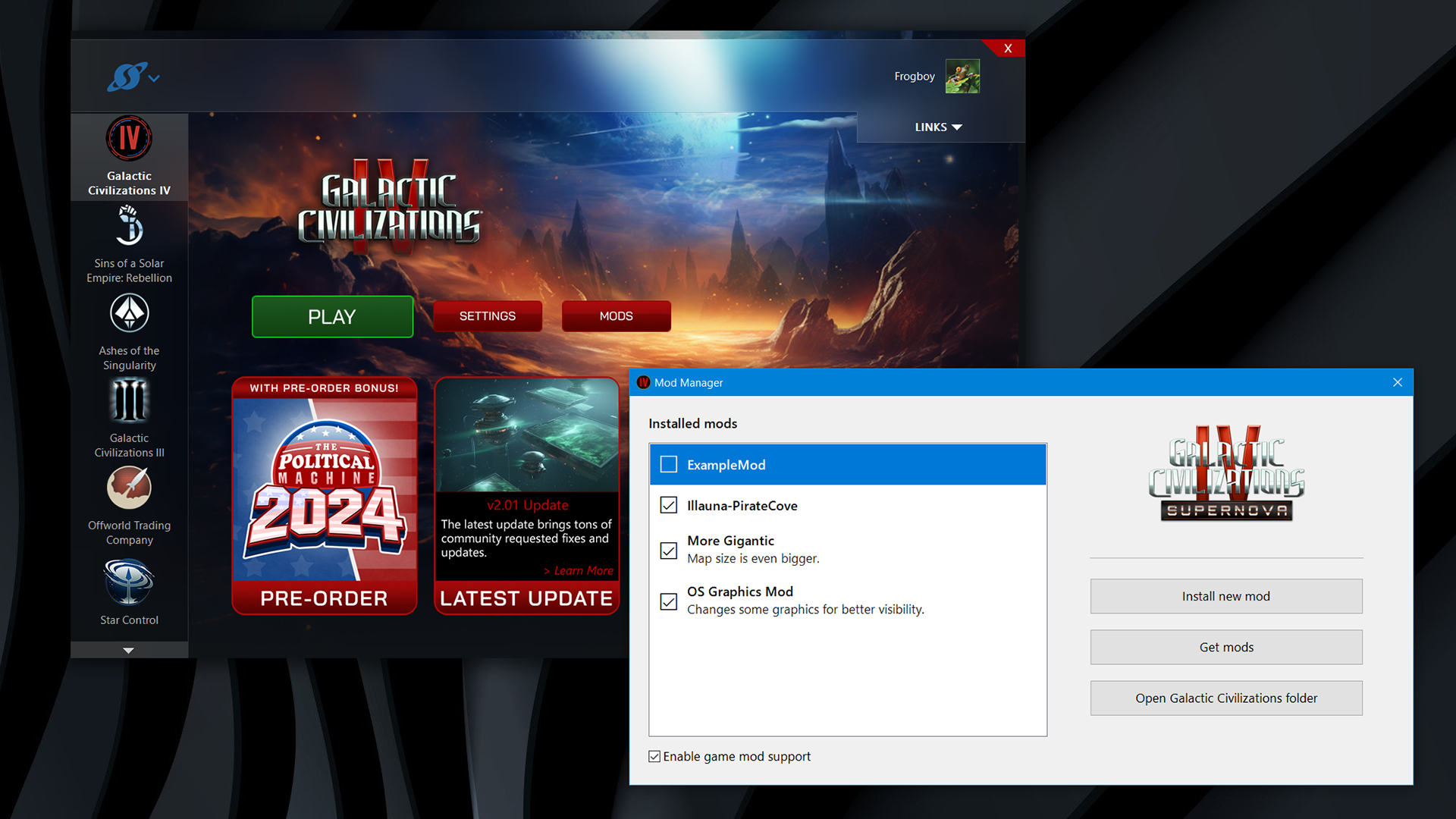Follow the Learn More link
The height and width of the screenshot is (819, 1456).
579,571
